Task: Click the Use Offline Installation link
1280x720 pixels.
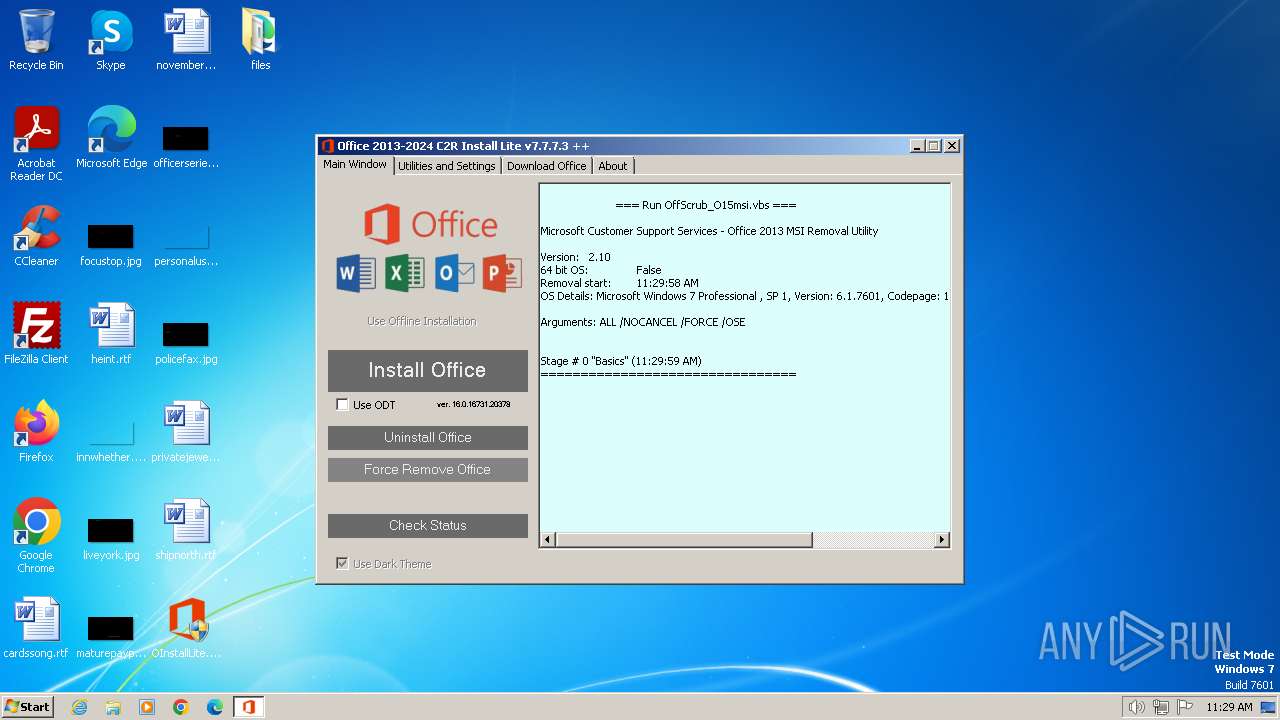Action: click(422, 321)
